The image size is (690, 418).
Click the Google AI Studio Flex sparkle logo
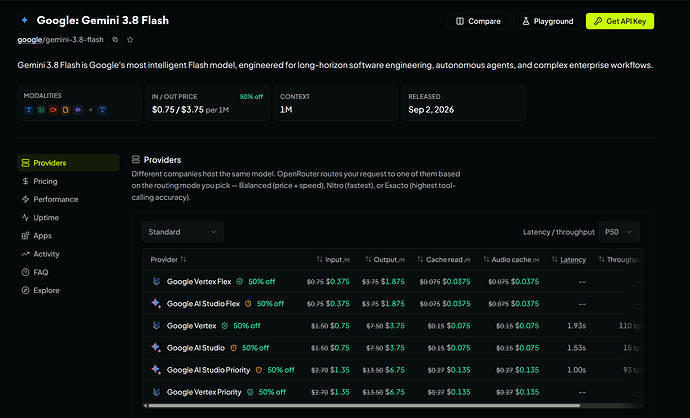(156, 303)
